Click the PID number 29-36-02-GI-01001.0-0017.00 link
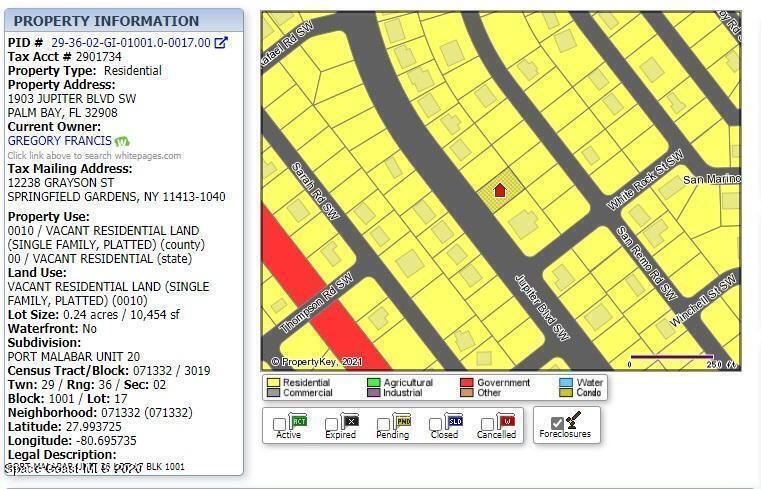 (130, 43)
